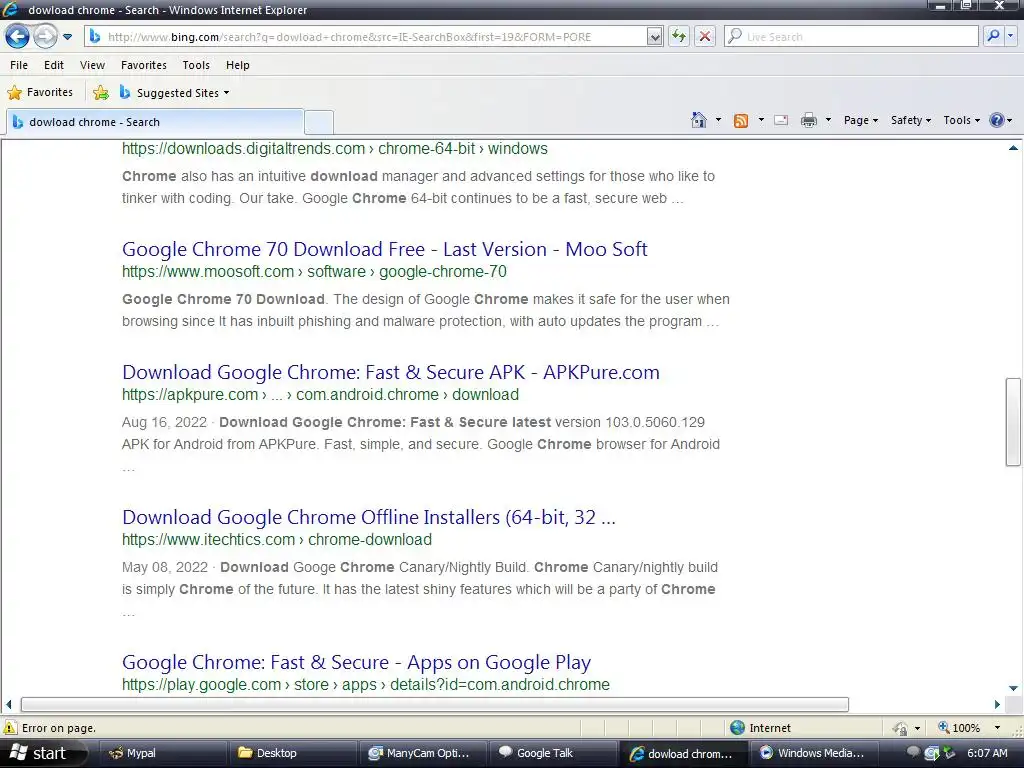
Task: Click the Home icon
Action: click(699, 120)
